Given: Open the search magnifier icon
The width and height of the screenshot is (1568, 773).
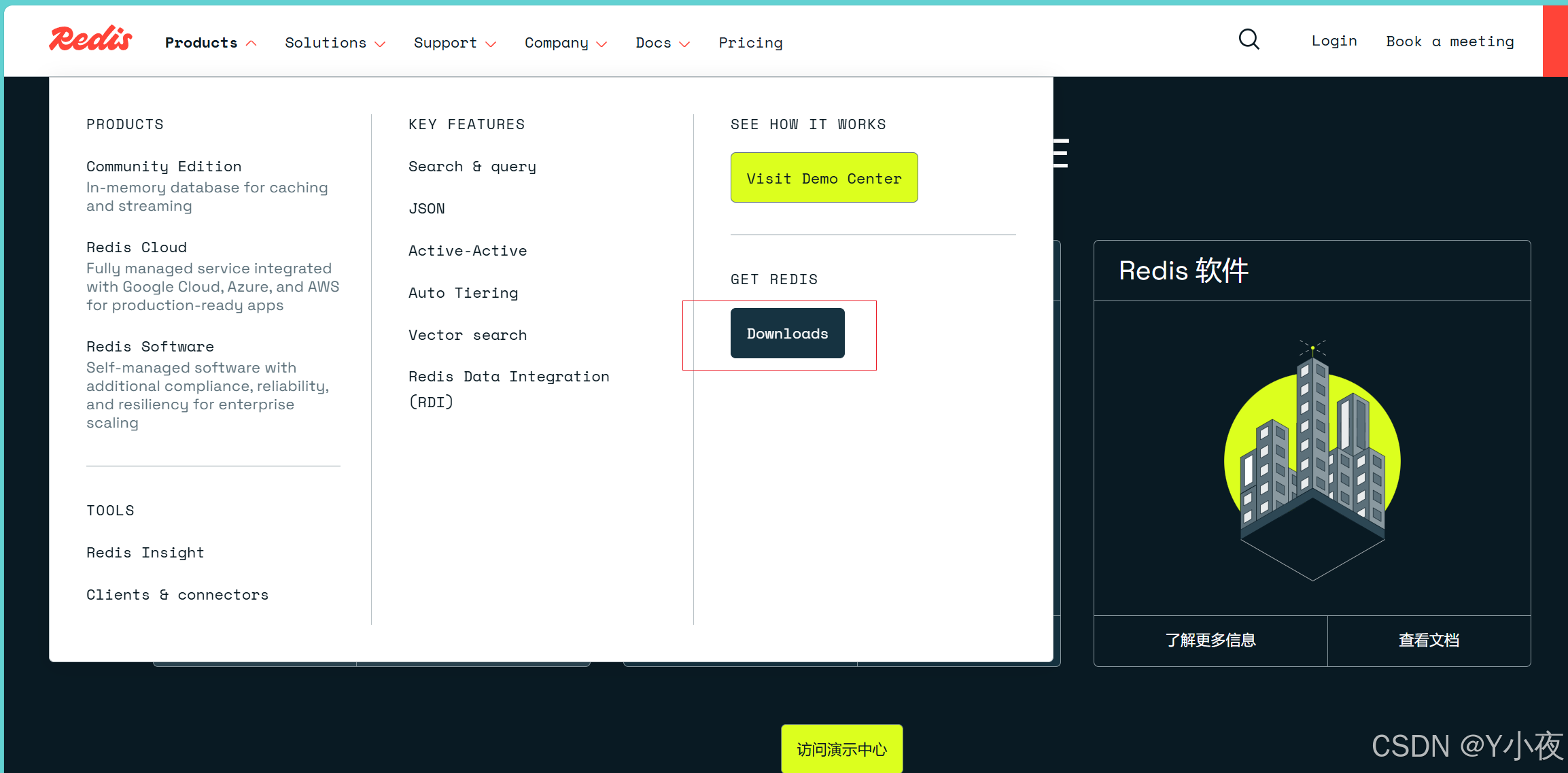Looking at the screenshot, I should [x=1249, y=40].
